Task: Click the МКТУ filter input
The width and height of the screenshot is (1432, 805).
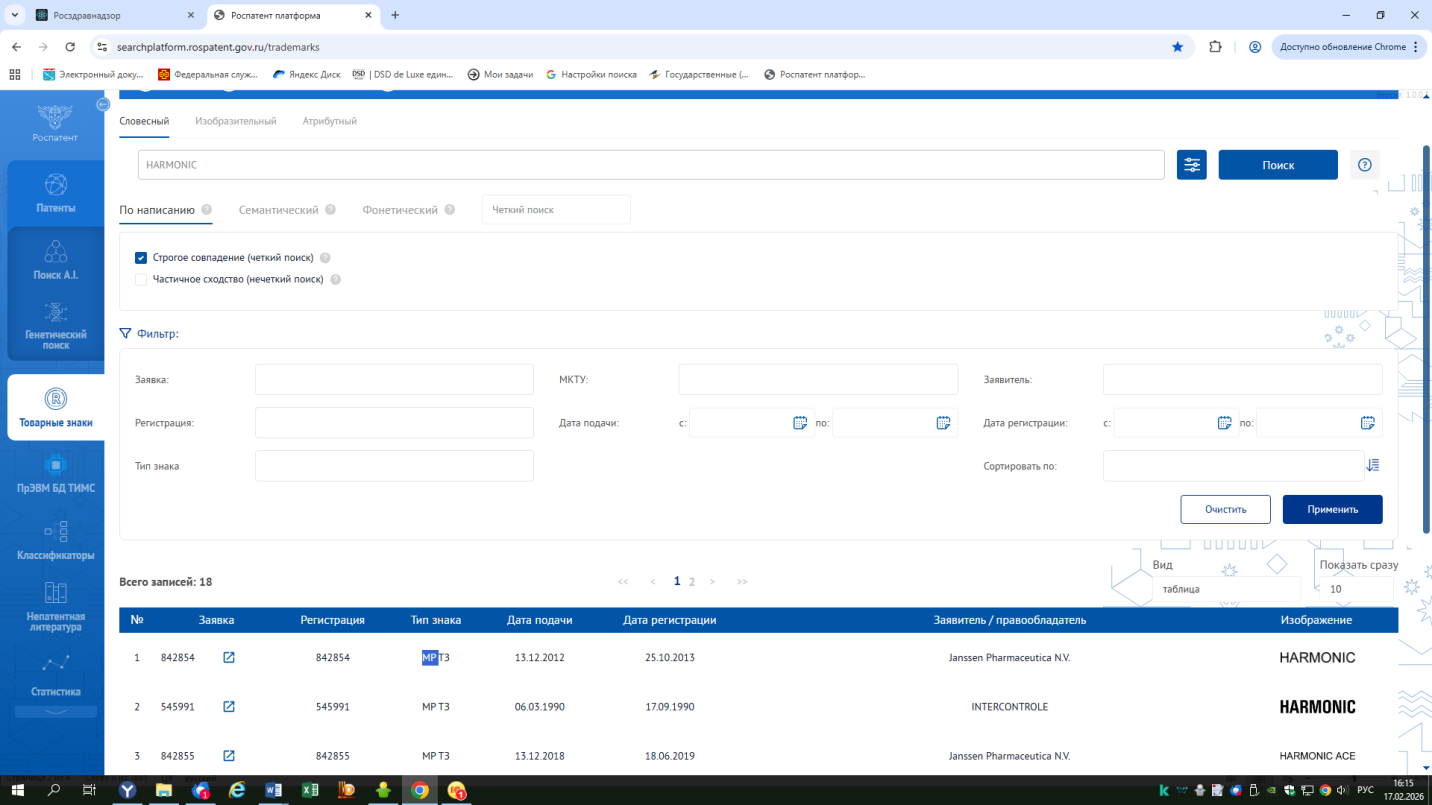Action: pos(818,380)
